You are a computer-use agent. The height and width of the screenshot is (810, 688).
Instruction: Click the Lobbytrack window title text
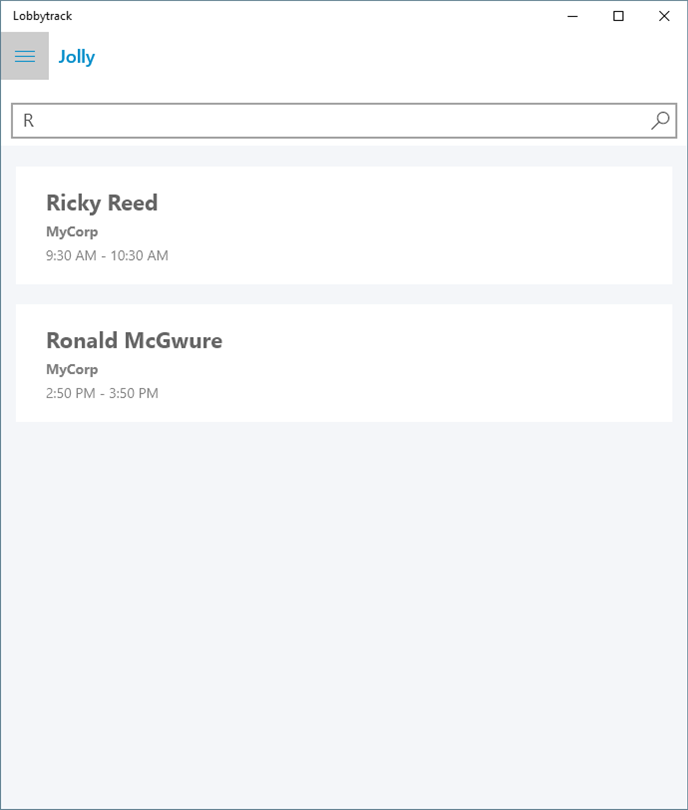click(x=42, y=16)
